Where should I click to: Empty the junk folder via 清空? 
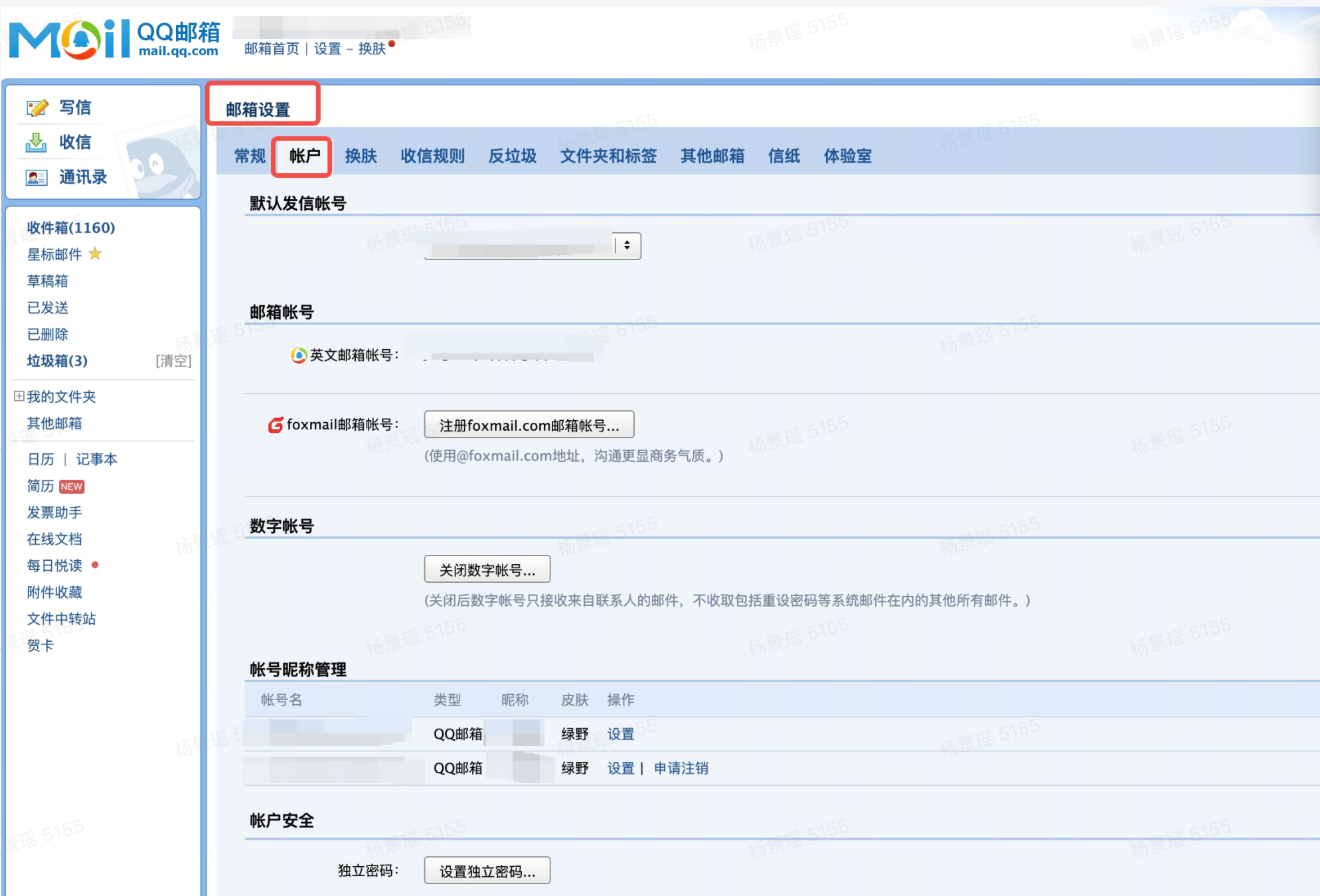tap(173, 361)
